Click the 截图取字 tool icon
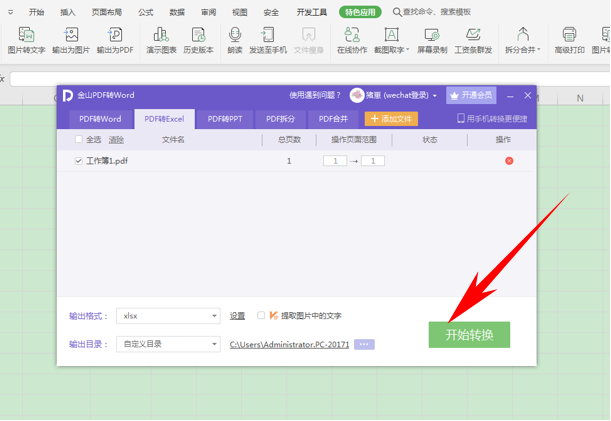 coord(391,35)
